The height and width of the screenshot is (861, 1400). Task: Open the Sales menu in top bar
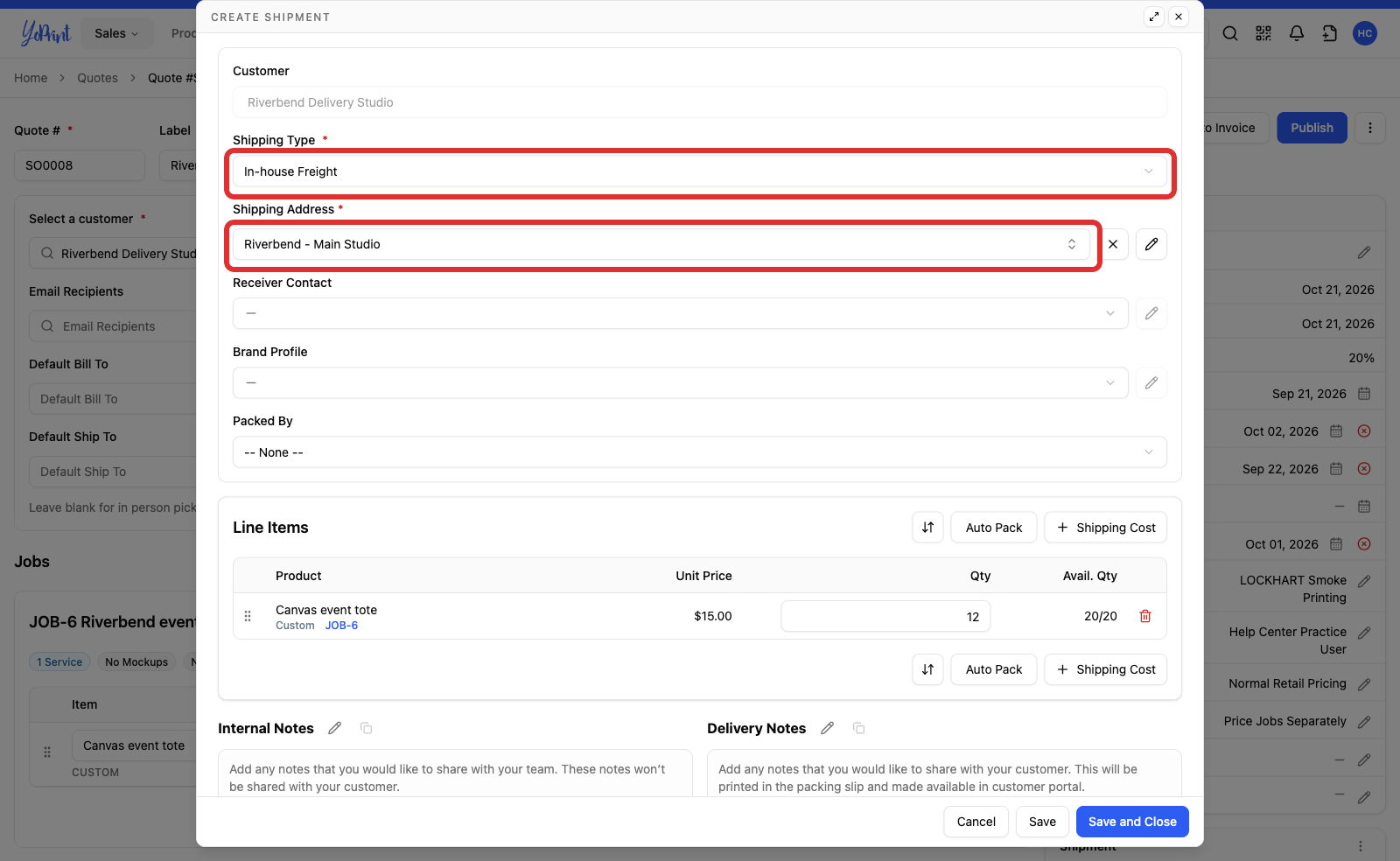(x=116, y=33)
